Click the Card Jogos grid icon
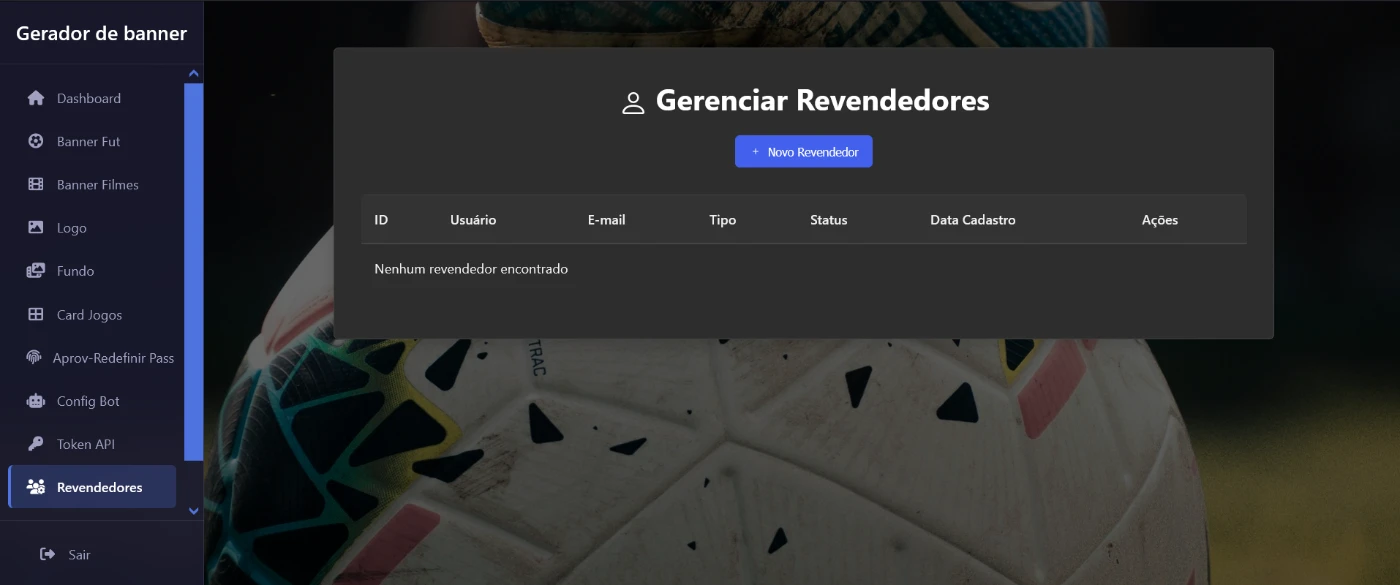Screen dimensions: 1400x585 click(36, 314)
